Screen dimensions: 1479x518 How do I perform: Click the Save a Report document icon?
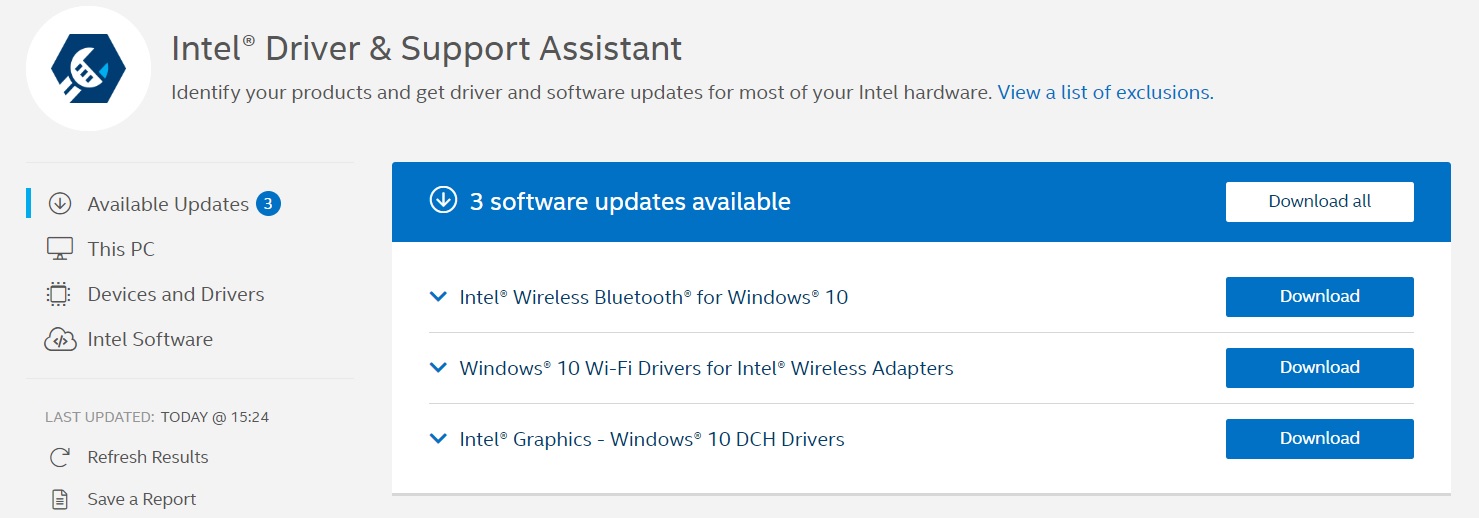click(x=60, y=499)
